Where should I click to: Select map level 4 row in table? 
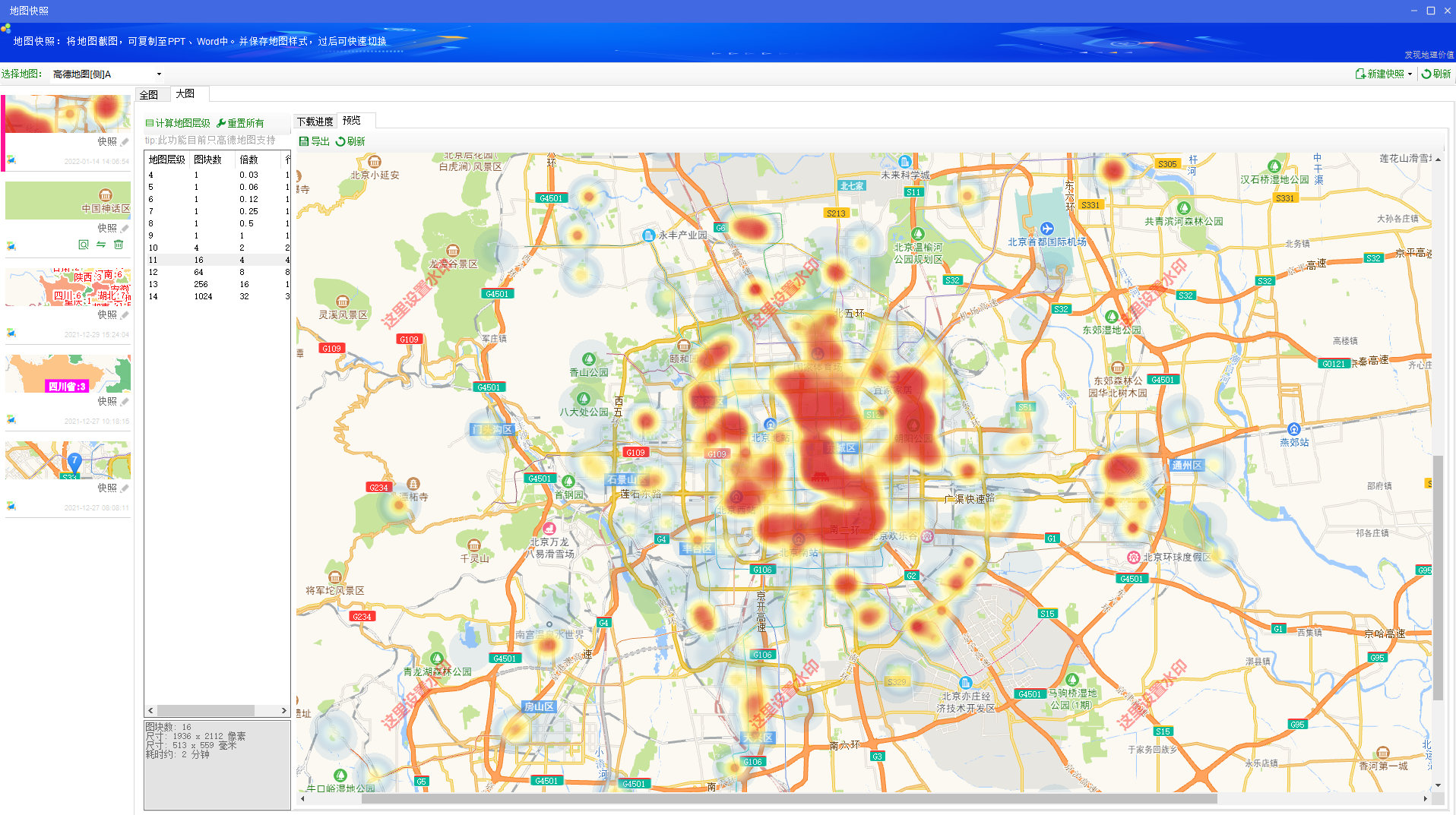217,175
